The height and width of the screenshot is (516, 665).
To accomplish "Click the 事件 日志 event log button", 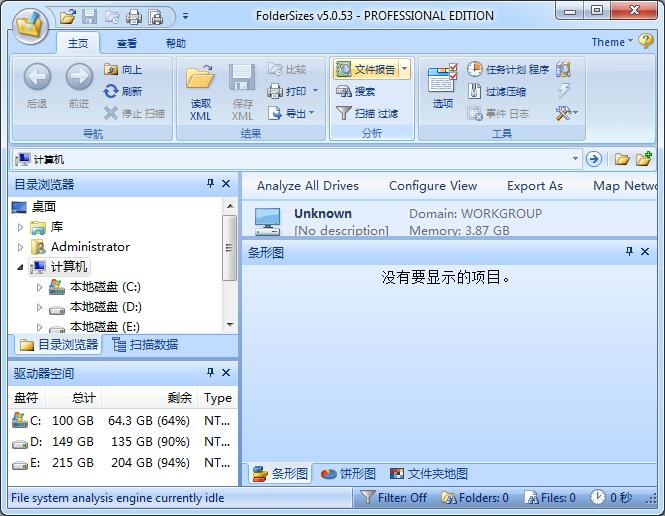I will click(x=498, y=113).
